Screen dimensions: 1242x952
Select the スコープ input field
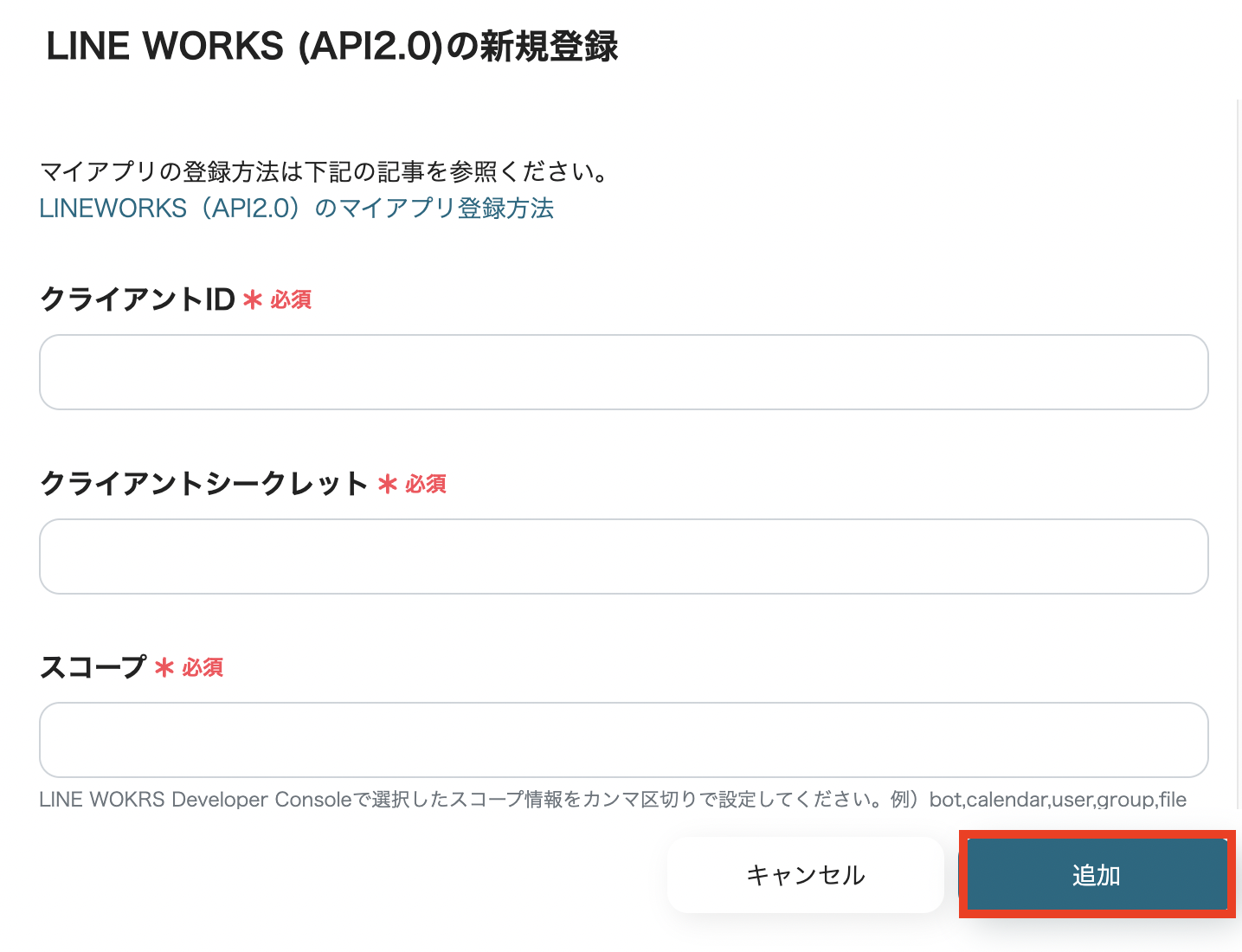click(x=623, y=740)
